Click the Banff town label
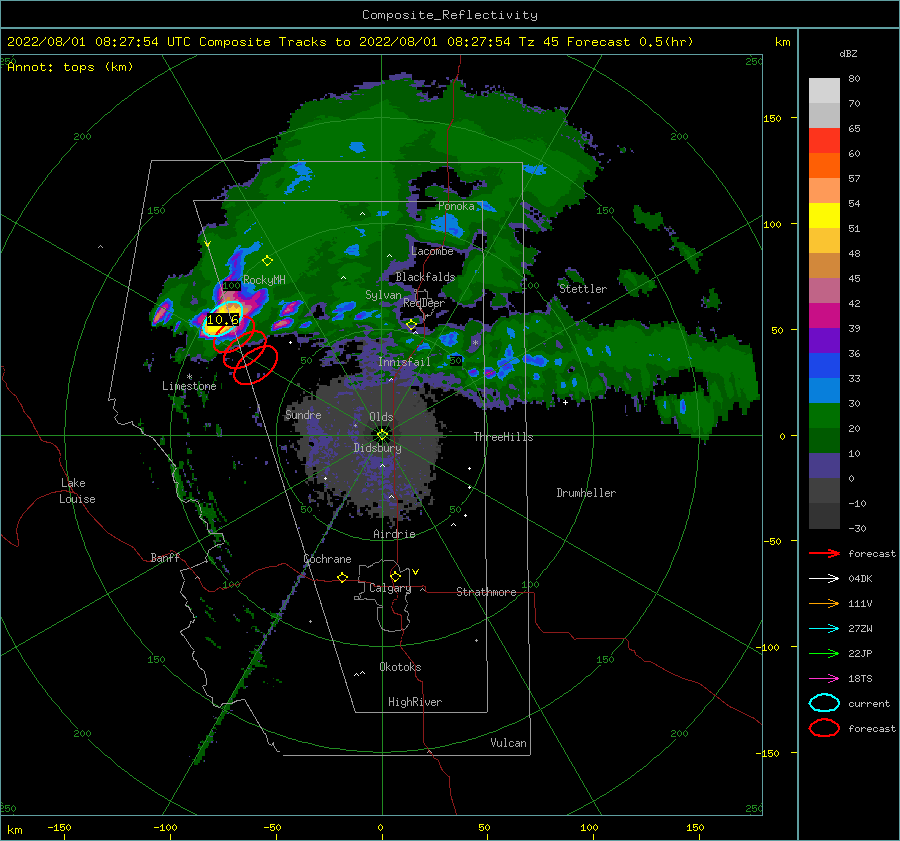Viewport: 900px width, 841px height. [165, 557]
